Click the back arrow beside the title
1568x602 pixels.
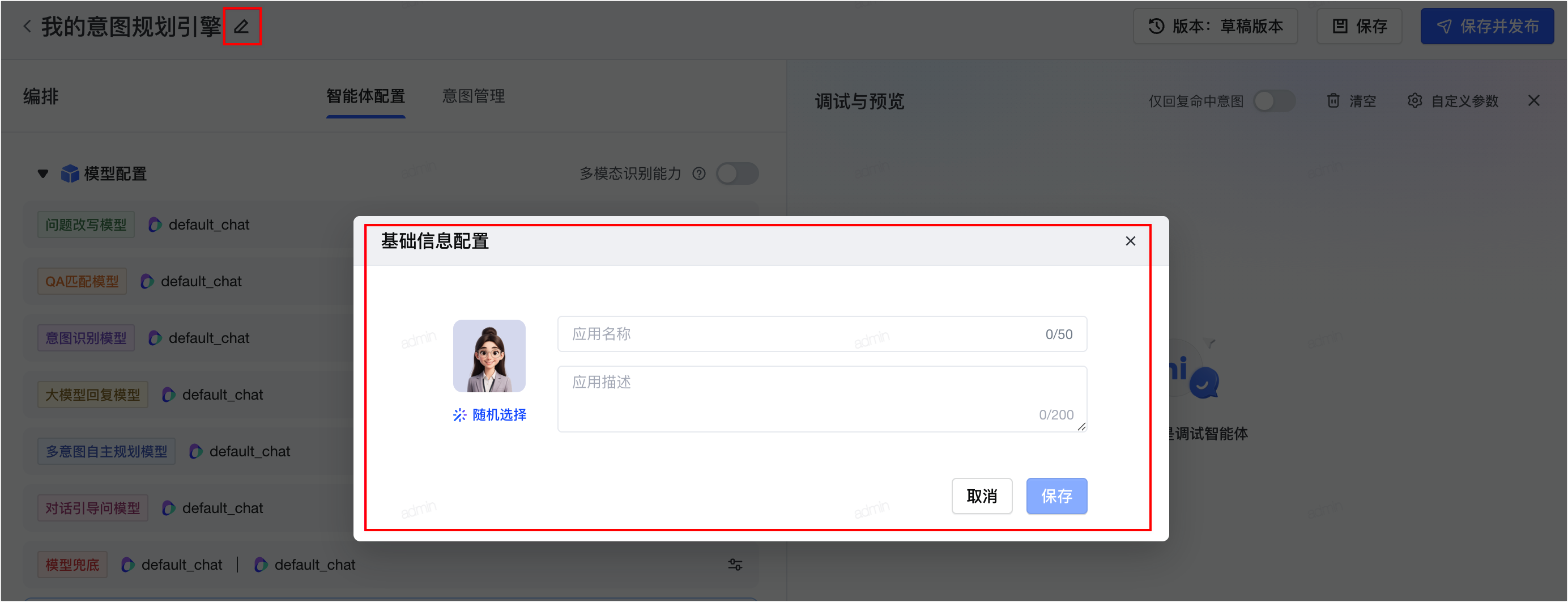[x=27, y=27]
